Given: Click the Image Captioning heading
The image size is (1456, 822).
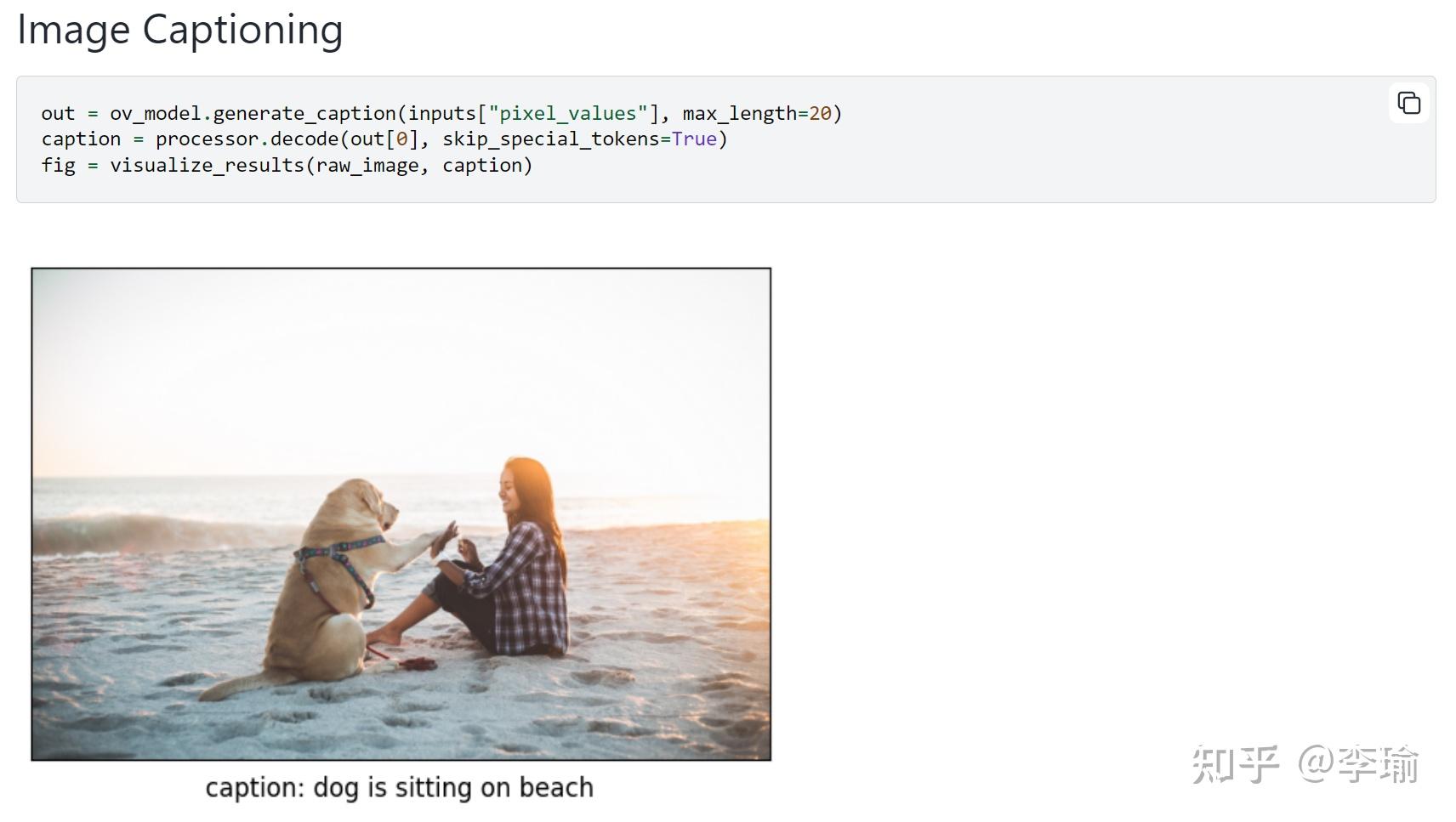Looking at the screenshot, I should [180, 31].
